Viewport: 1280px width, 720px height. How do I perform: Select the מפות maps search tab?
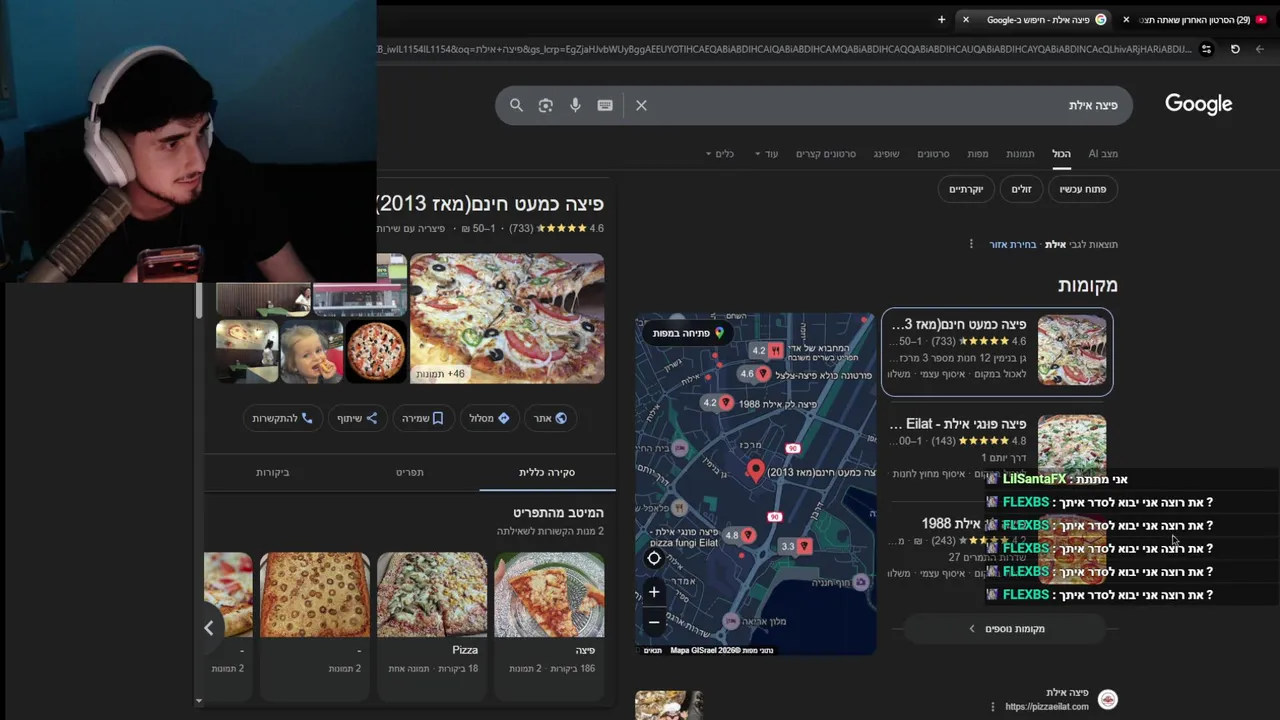pos(978,153)
